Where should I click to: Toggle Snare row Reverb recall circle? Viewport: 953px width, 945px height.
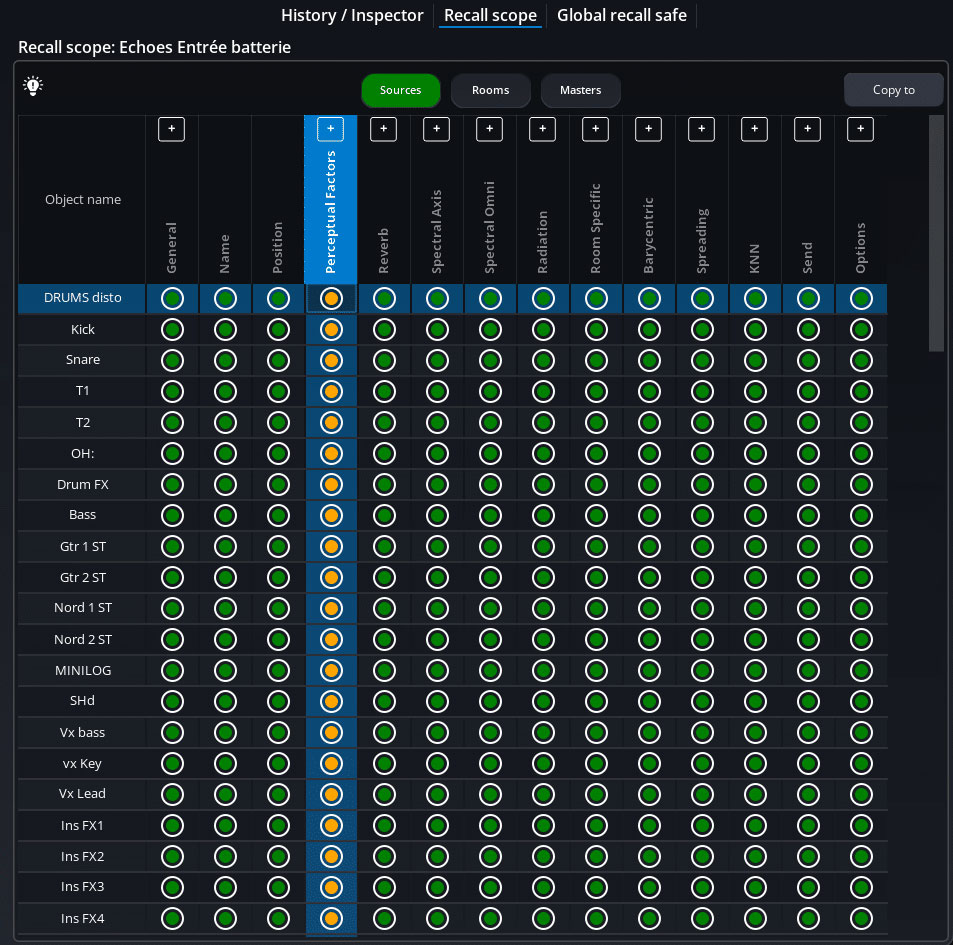click(x=384, y=360)
